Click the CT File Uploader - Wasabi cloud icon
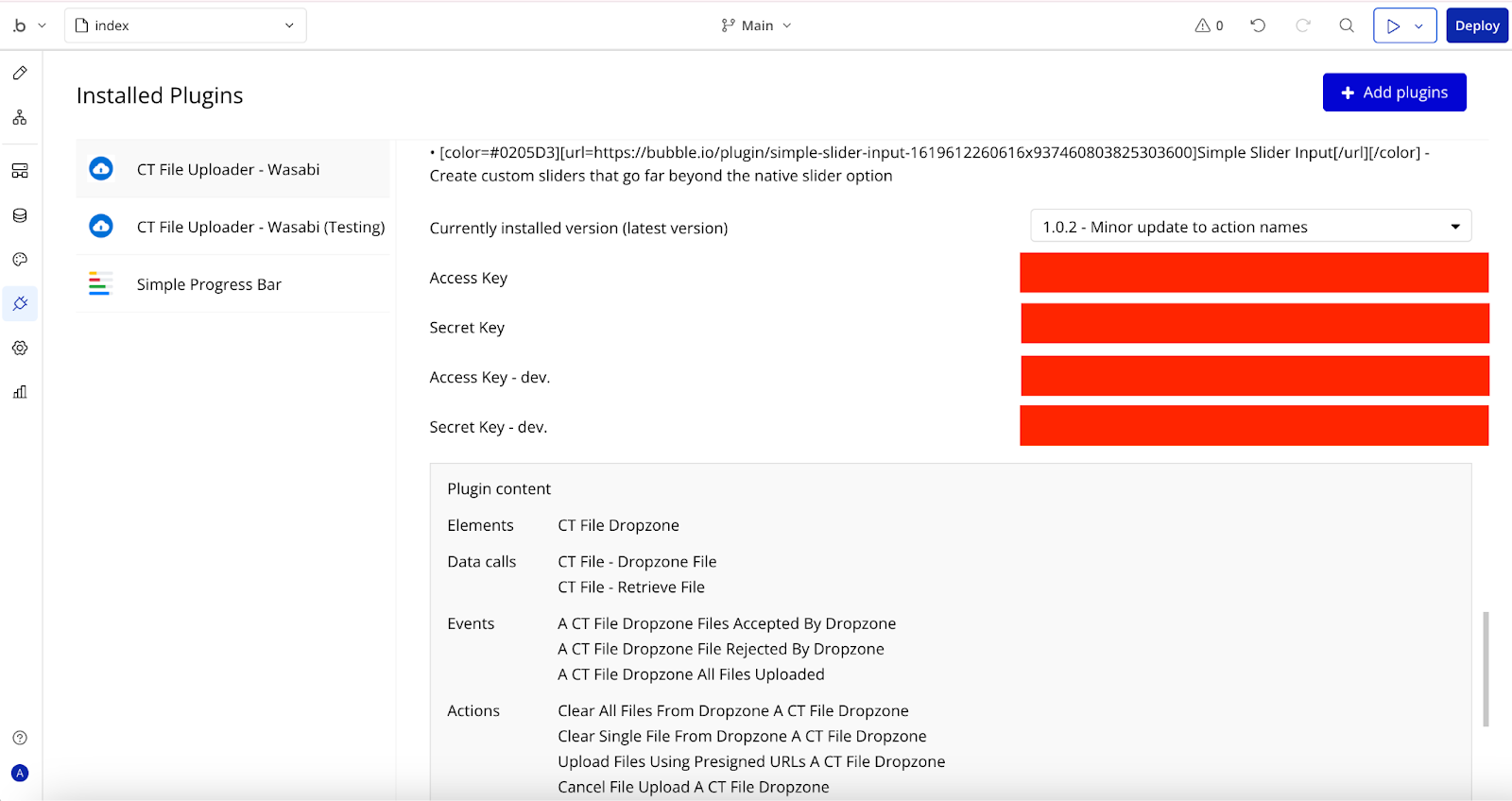1512x801 pixels. click(x=101, y=169)
